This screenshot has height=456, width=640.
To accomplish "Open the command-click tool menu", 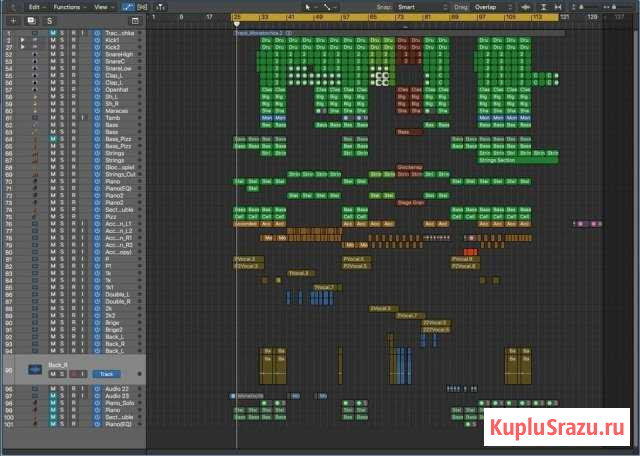I will [x=329, y=7].
